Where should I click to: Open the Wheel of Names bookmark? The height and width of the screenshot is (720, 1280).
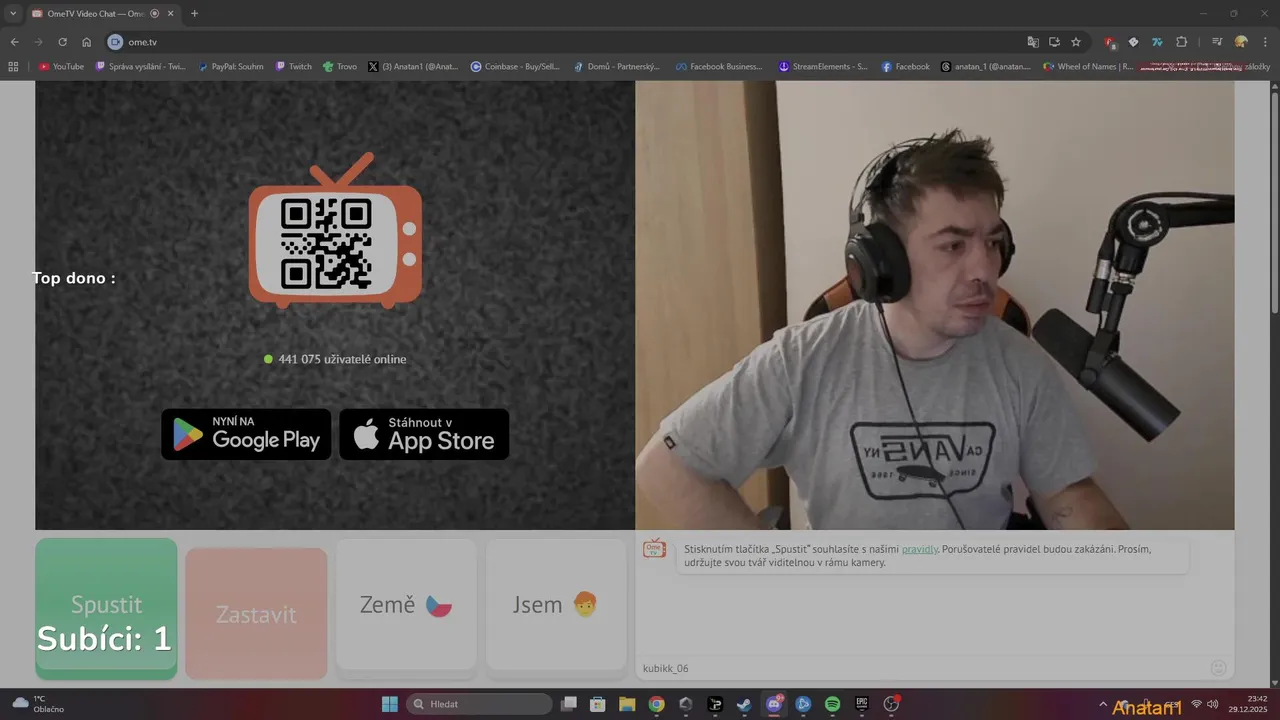(1088, 67)
